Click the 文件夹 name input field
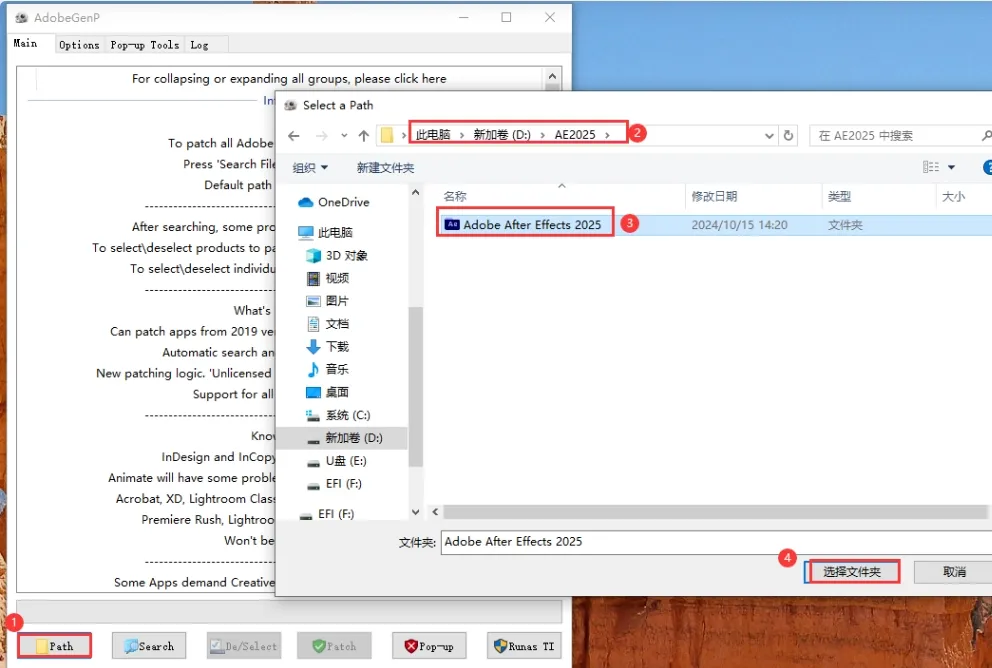Image resolution: width=992 pixels, height=668 pixels. pos(716,541)
